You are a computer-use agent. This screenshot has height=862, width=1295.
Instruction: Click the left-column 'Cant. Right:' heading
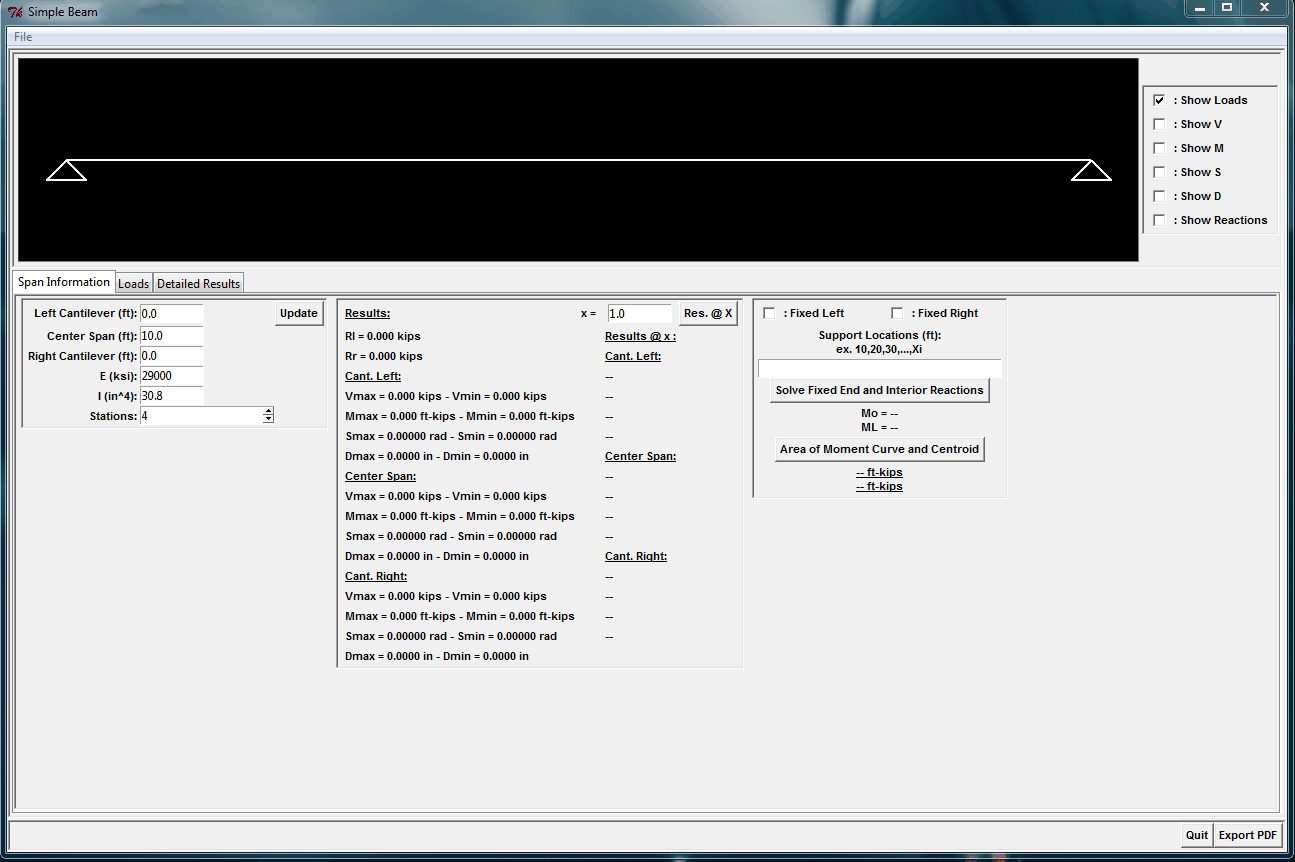(376, 576)
